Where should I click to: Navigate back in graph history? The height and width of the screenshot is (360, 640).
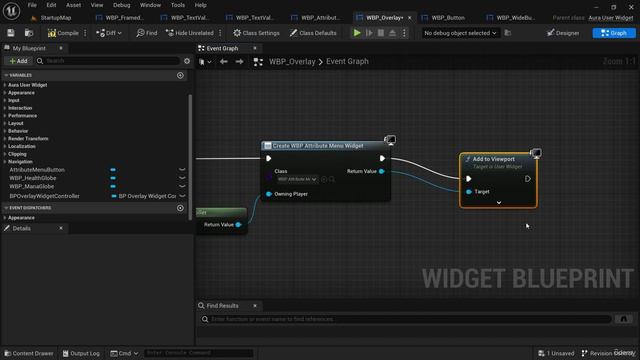(224, 62)
